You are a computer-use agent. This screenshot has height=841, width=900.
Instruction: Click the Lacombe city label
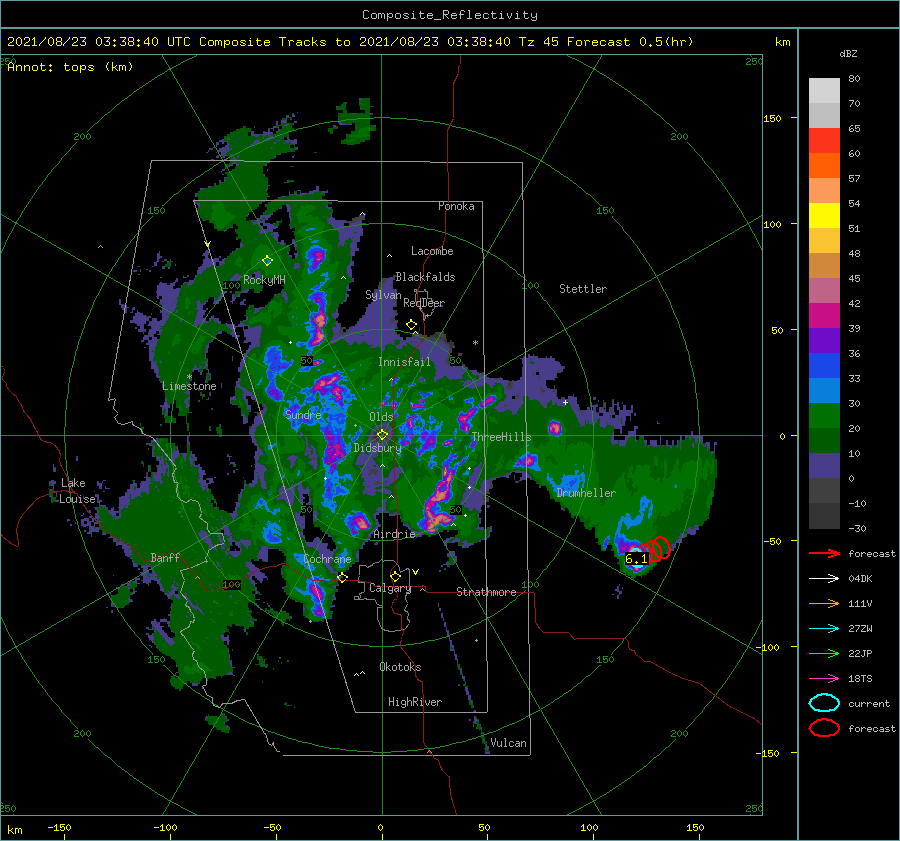432,251
